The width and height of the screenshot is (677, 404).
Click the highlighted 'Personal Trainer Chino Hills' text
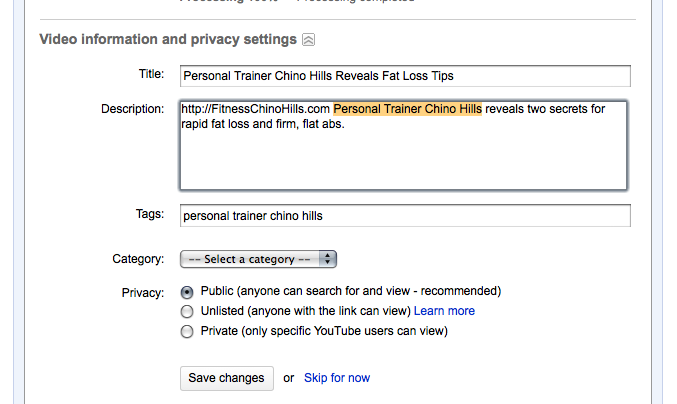[x=407, y=109]
